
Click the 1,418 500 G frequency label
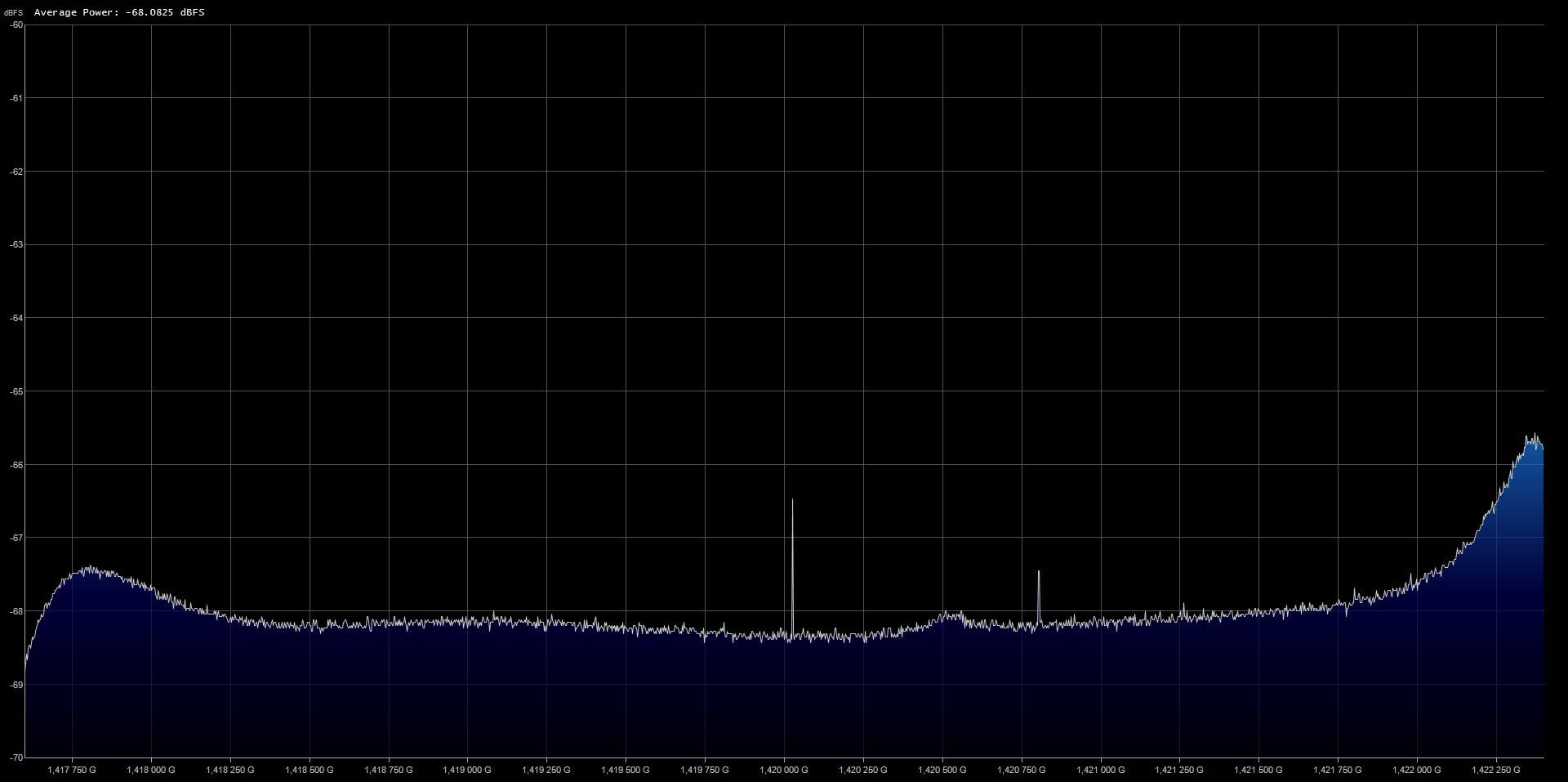[310, 770]
